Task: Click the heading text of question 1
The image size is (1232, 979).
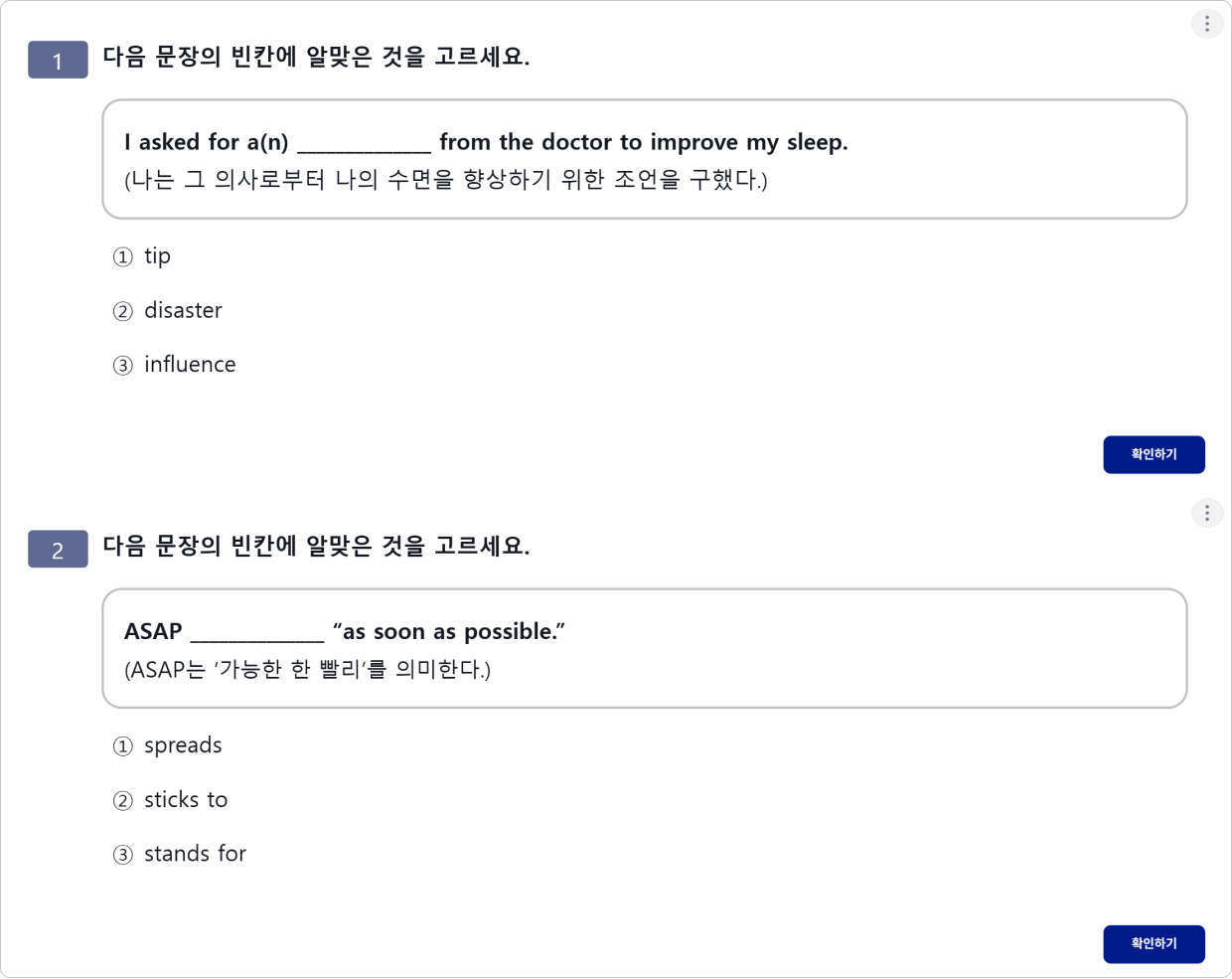Action: pyautogui.click(x=316, y=57)
